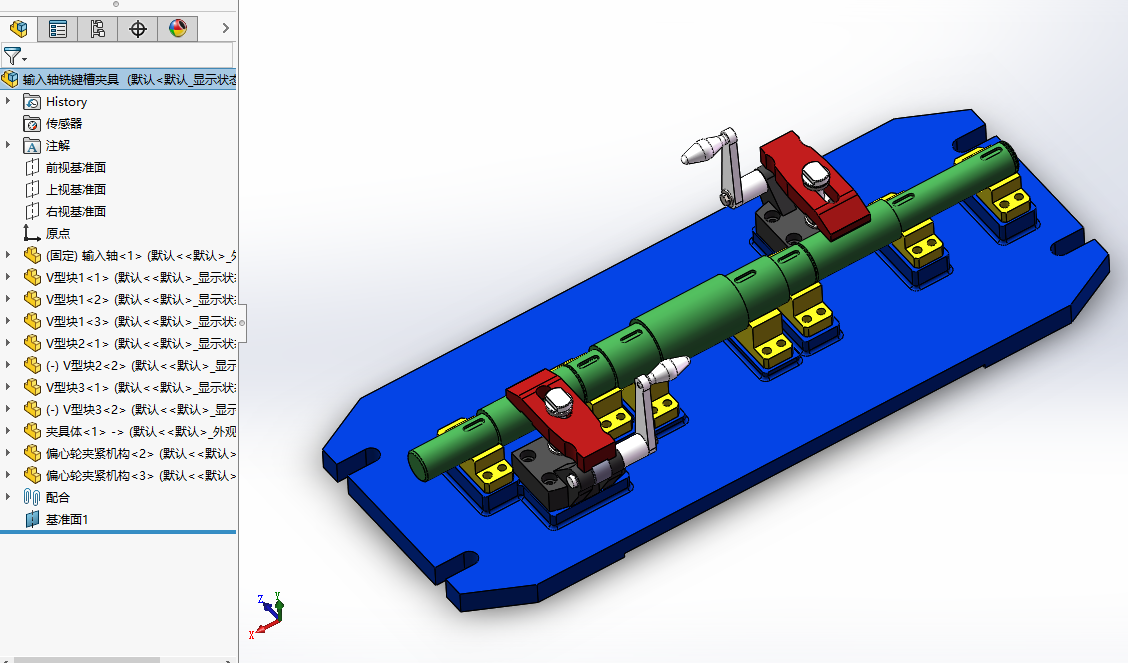Screen dimensions: 1128x663
Task: Click the V型块2<1> part icon
Action: point(32,344)
